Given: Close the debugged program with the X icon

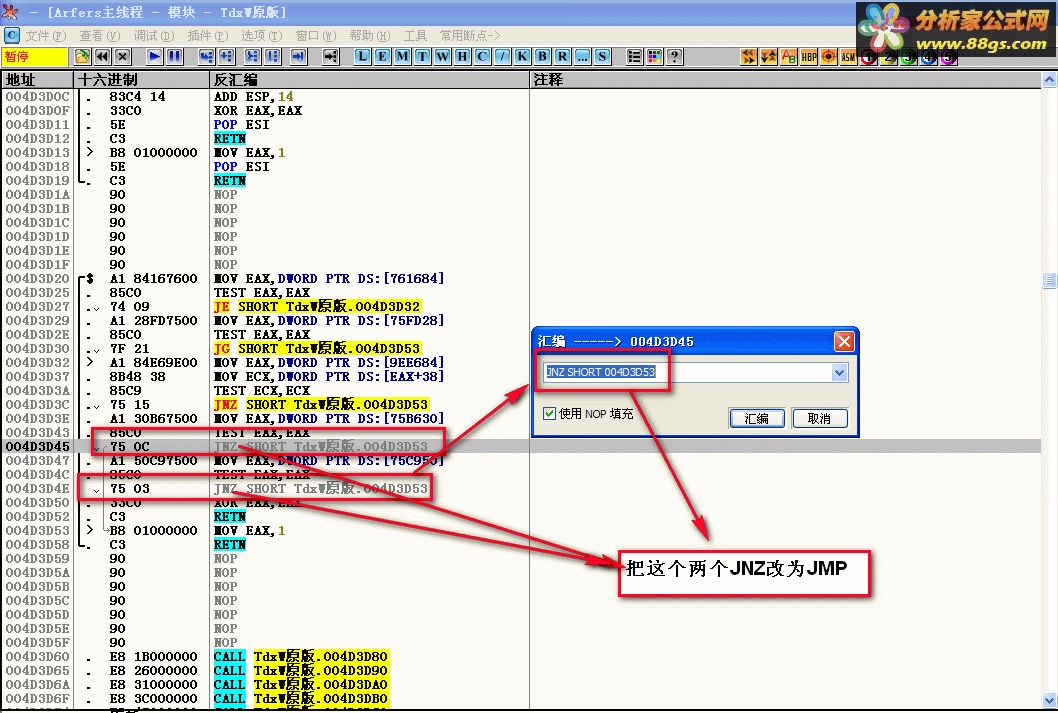Looking at the screenshot, I should (x=123, y=57).
